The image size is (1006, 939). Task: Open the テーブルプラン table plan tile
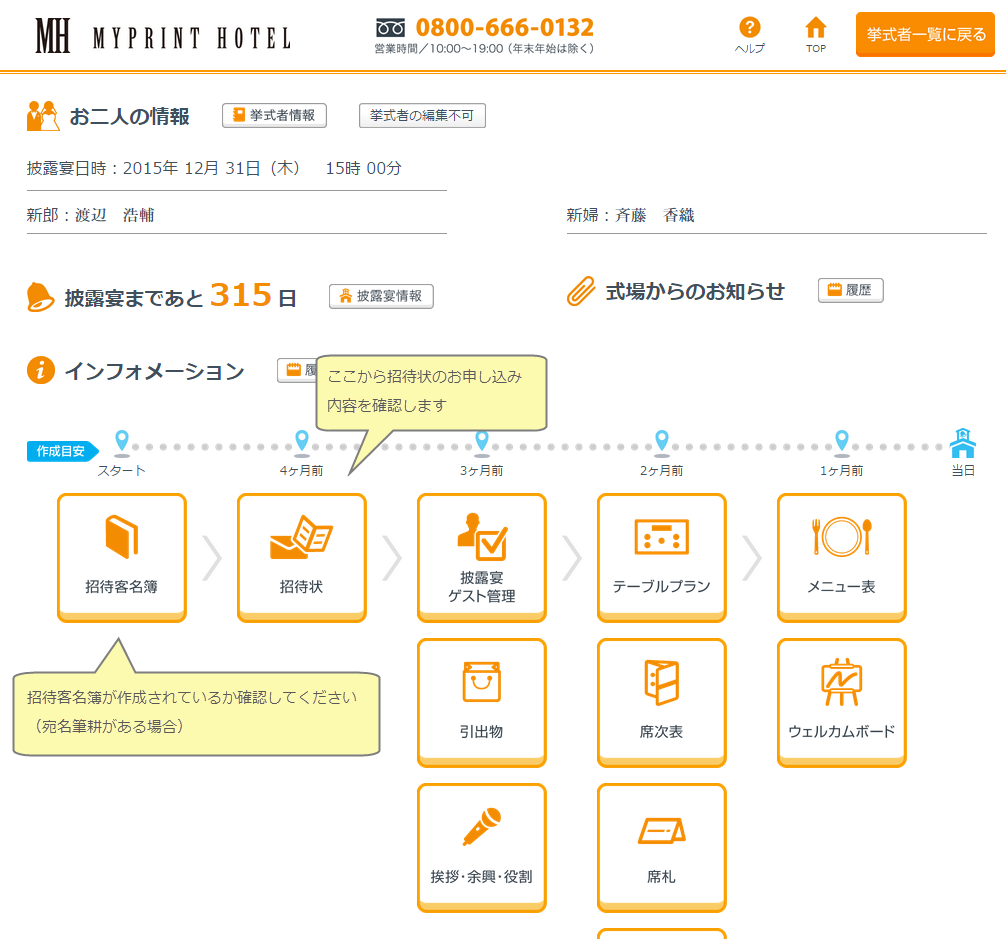(x=661, y=556)
